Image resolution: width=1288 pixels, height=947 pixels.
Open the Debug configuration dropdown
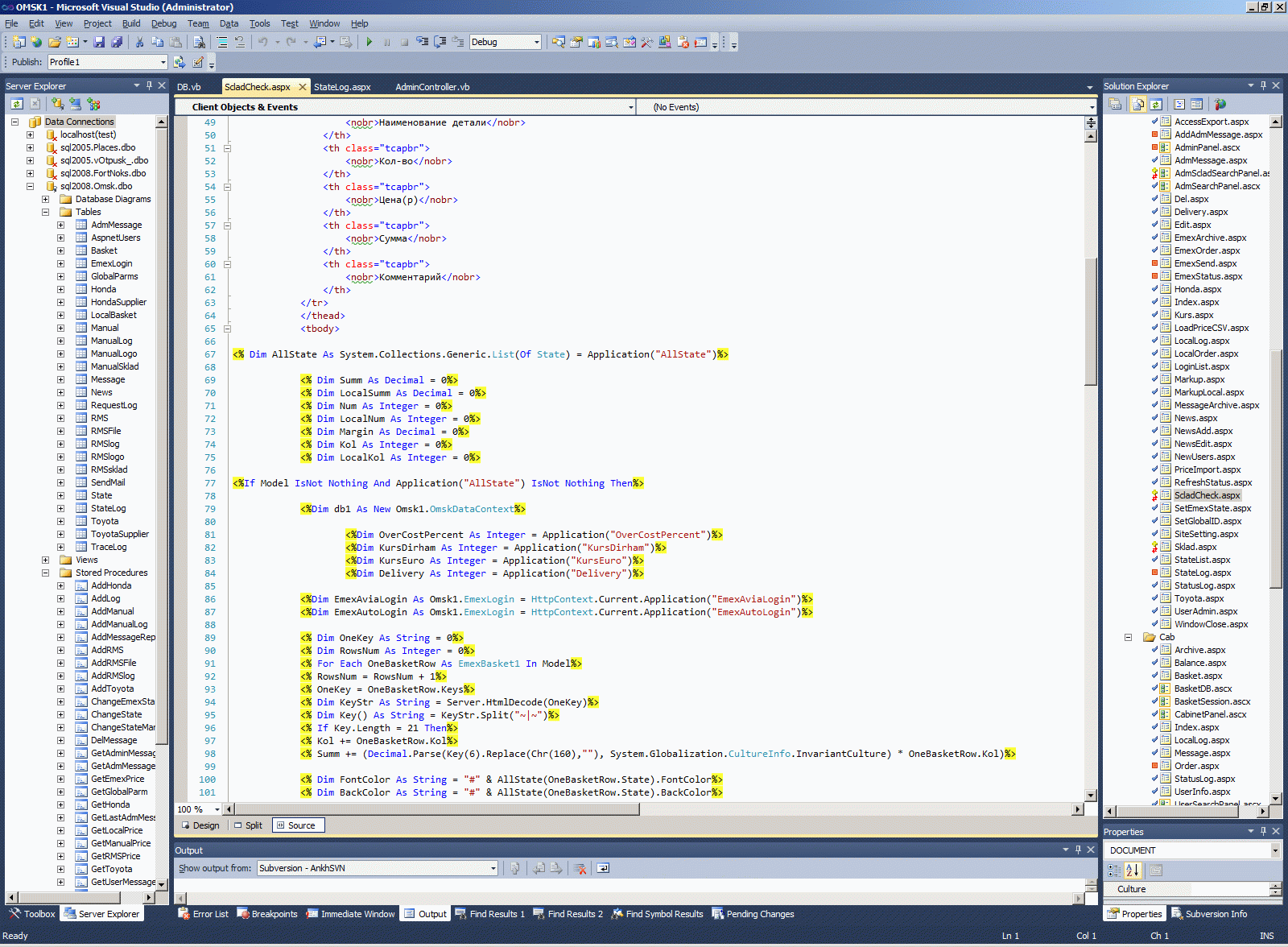pos(537,42)
